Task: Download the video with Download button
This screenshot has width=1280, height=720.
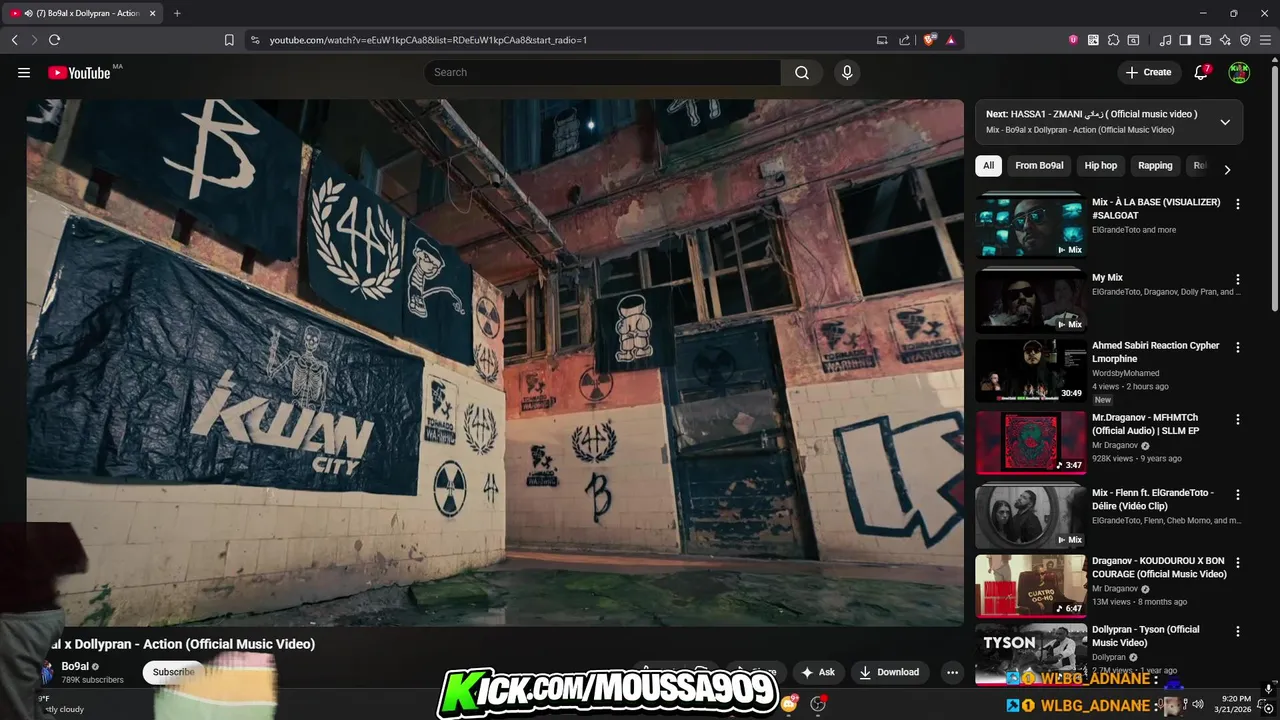Action: (890, 672)
